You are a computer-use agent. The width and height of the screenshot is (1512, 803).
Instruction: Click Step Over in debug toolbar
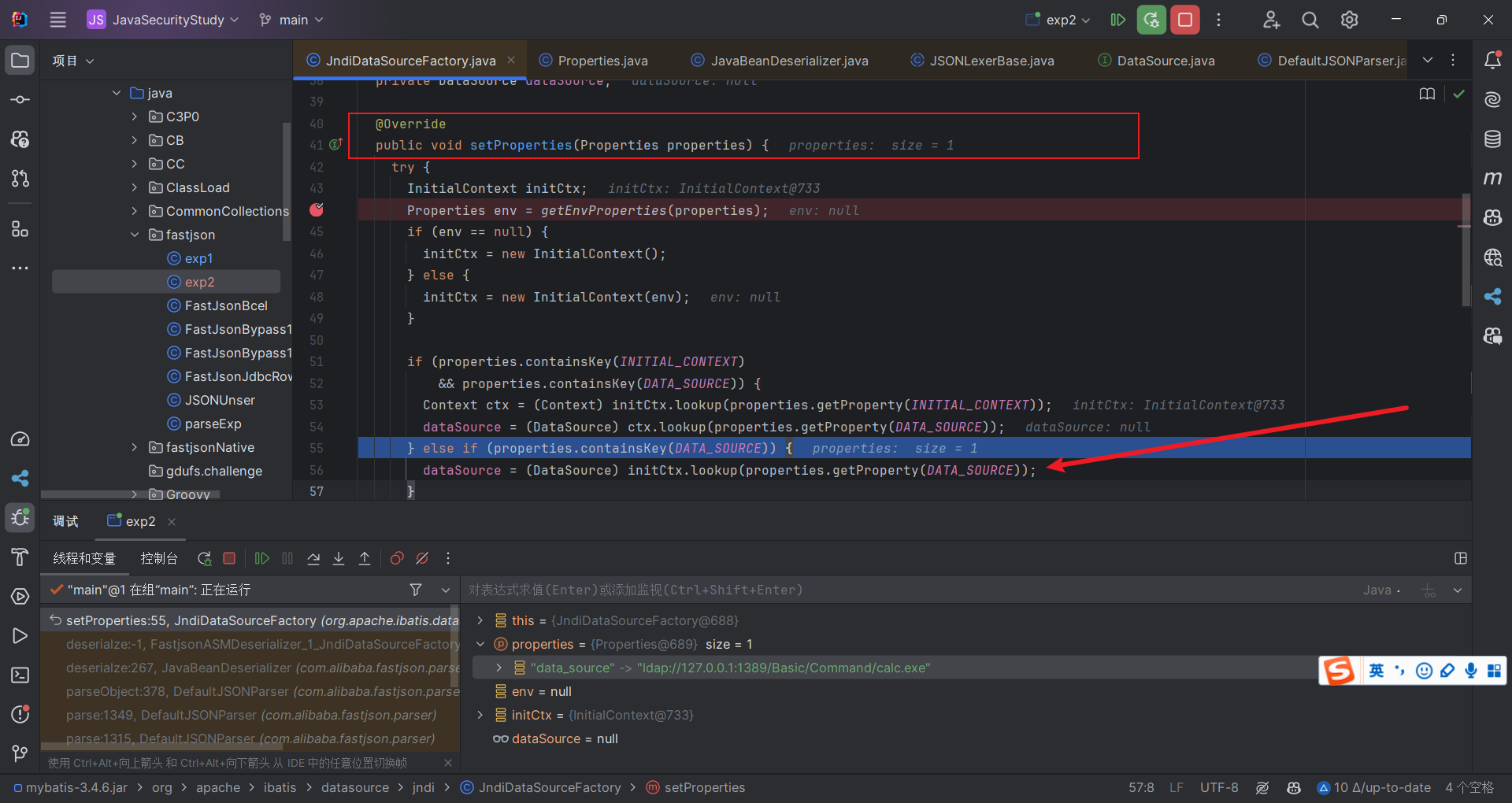(313, 558)
